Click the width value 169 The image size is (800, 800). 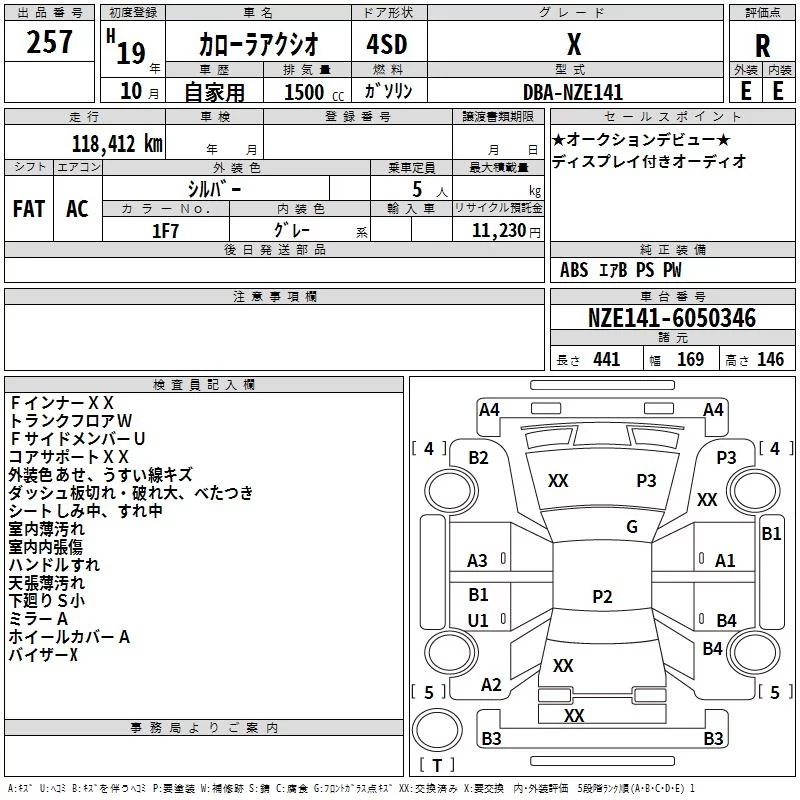pyautogui.click(x=690, y=360)
